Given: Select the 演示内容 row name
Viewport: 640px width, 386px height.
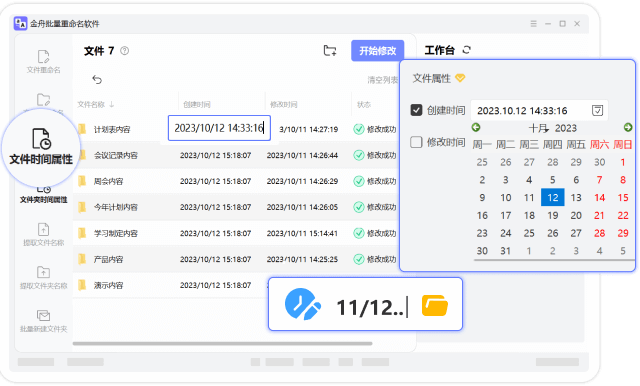Looking at the screenshot, I should tap(109, 285).
